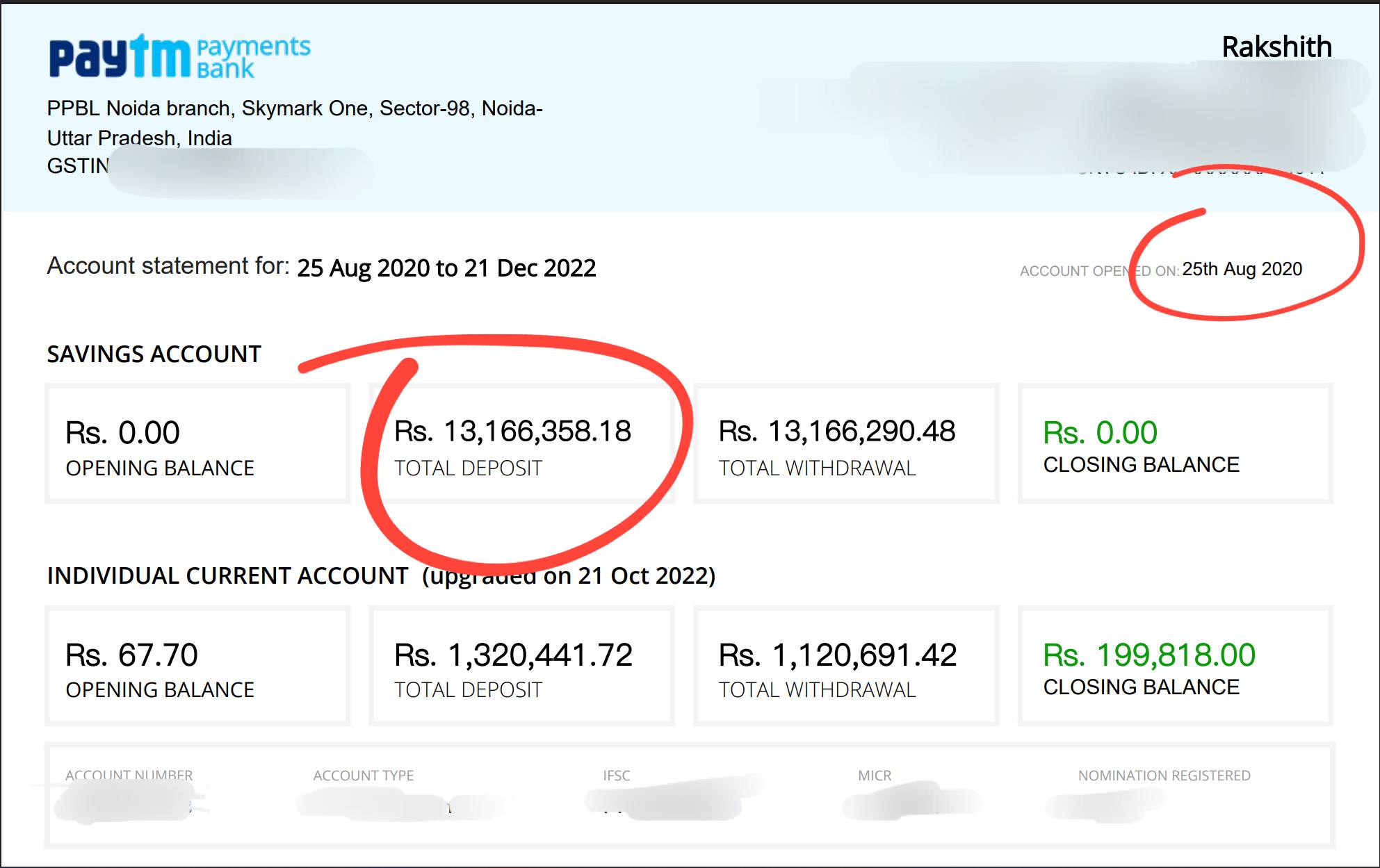Screen dimensions: 1380x868
Task: Click the ACCOUNT TYPE column label
Action: point(364,776)
